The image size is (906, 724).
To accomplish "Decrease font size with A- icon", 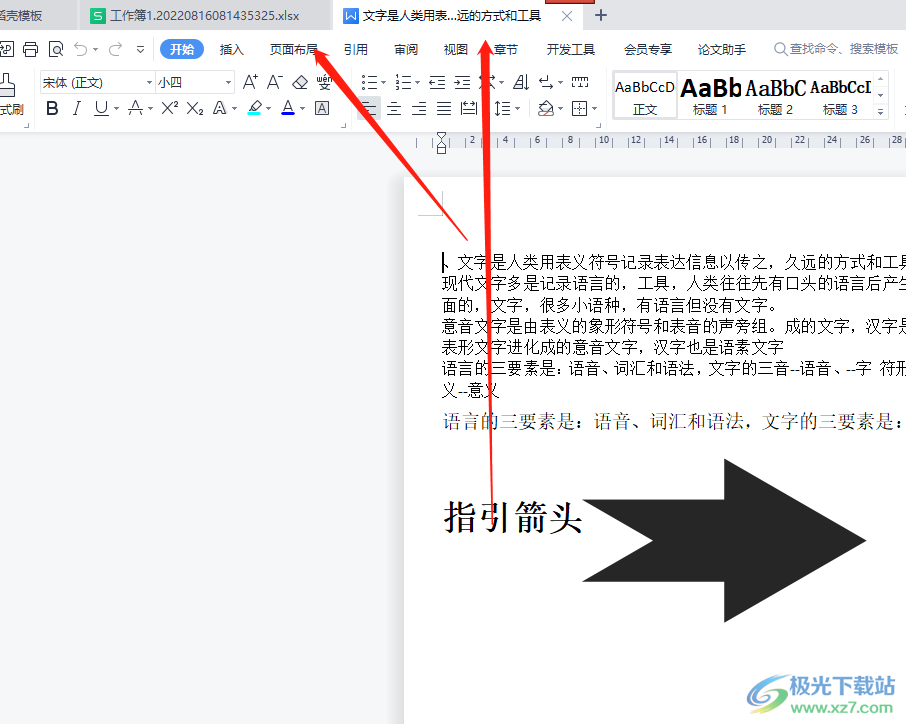I will [x=274, y=82].
